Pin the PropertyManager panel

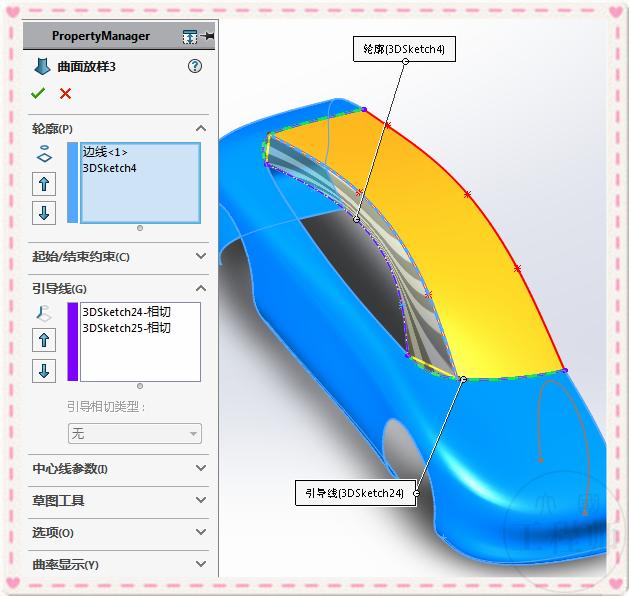coord(208,36)
